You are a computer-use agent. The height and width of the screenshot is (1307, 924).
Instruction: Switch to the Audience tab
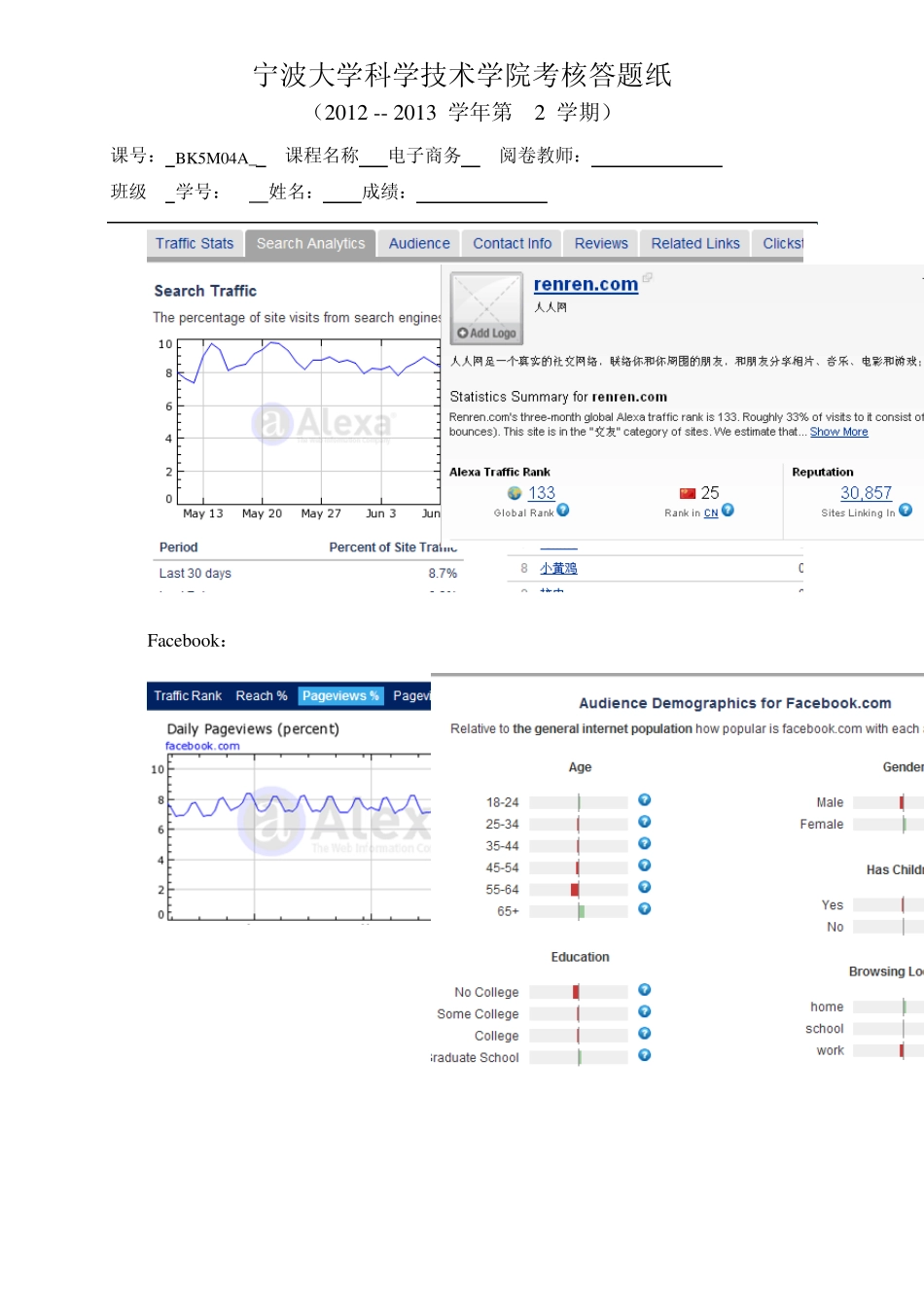419,244
